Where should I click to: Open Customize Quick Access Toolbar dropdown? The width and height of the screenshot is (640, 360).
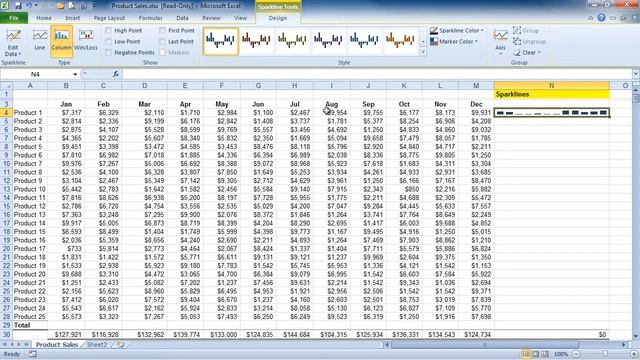(x=94, y=6)
